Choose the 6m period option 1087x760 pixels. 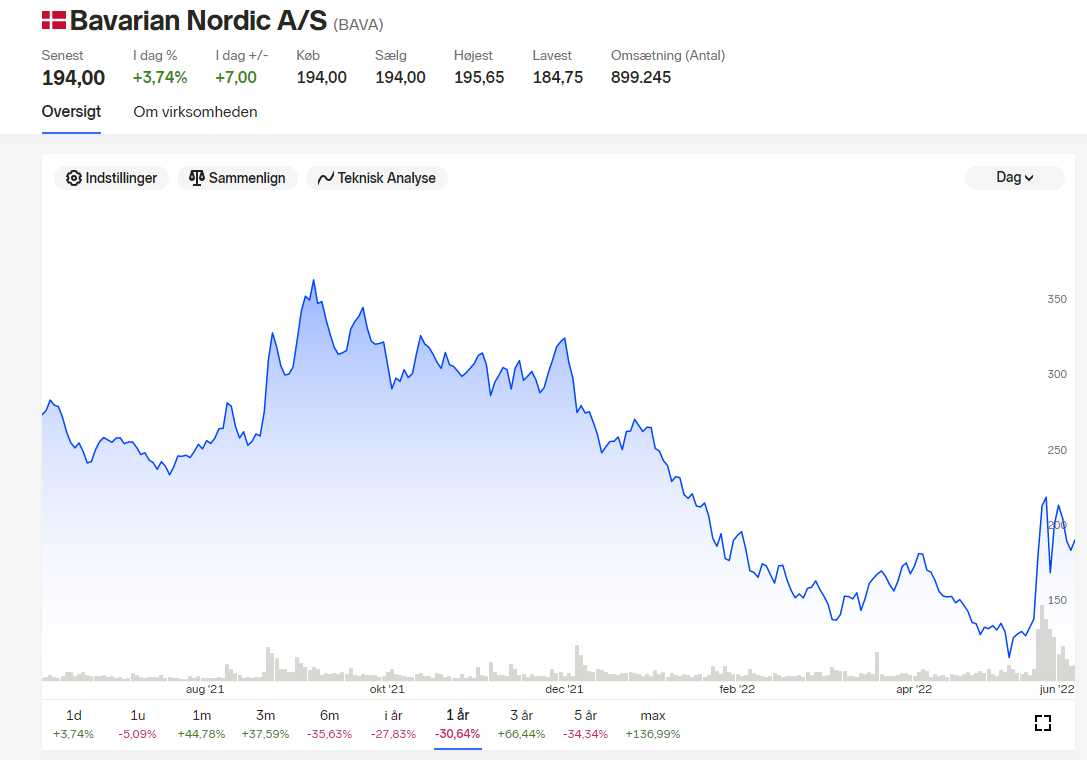tap(329, 724)
